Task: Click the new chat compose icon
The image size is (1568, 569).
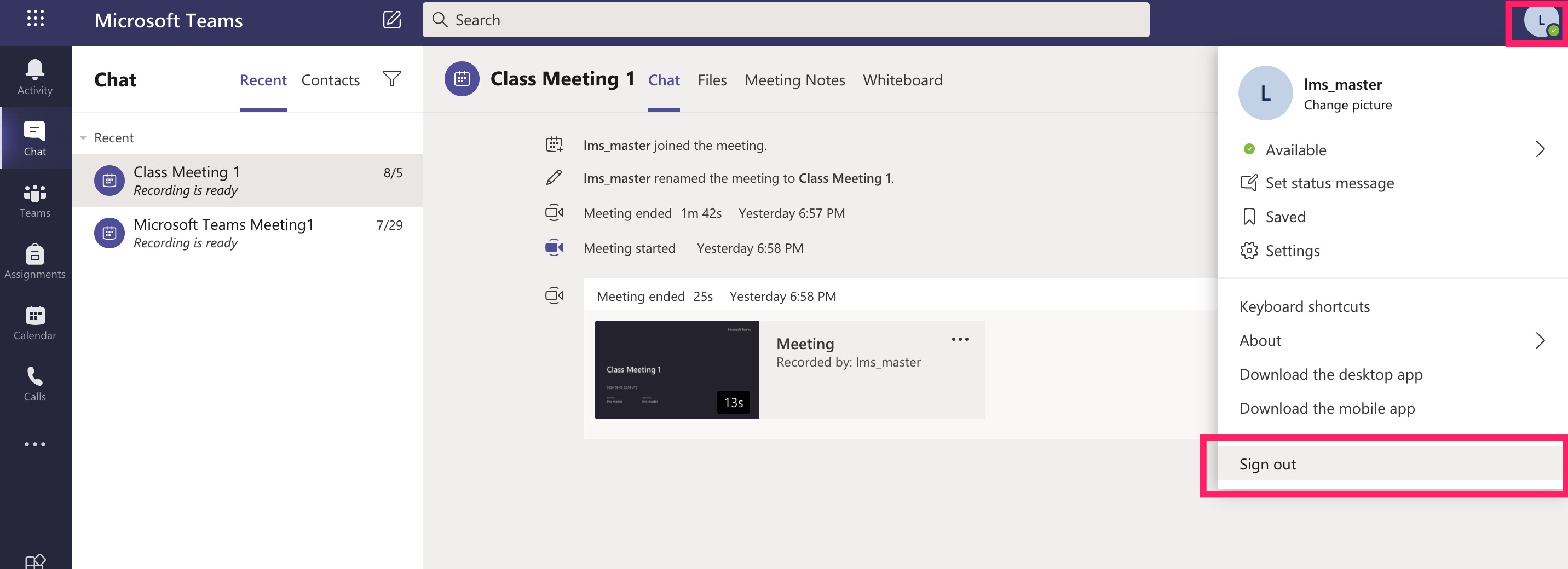Action: coord(392,20)
